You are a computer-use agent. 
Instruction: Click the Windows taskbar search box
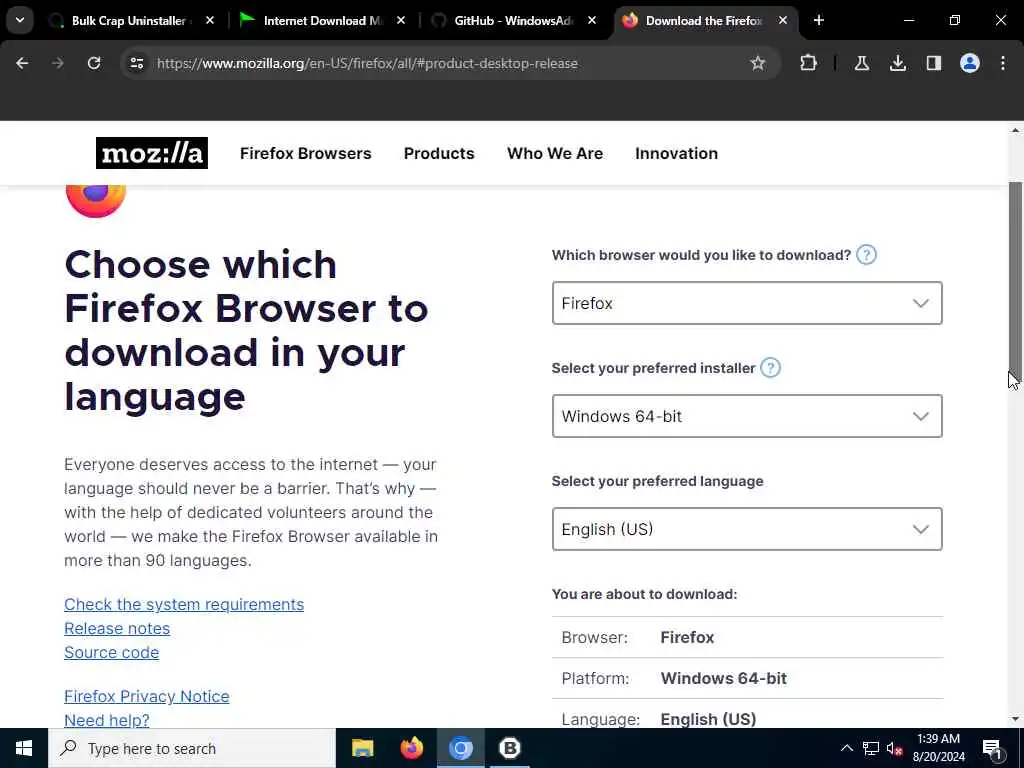[192, 748]
